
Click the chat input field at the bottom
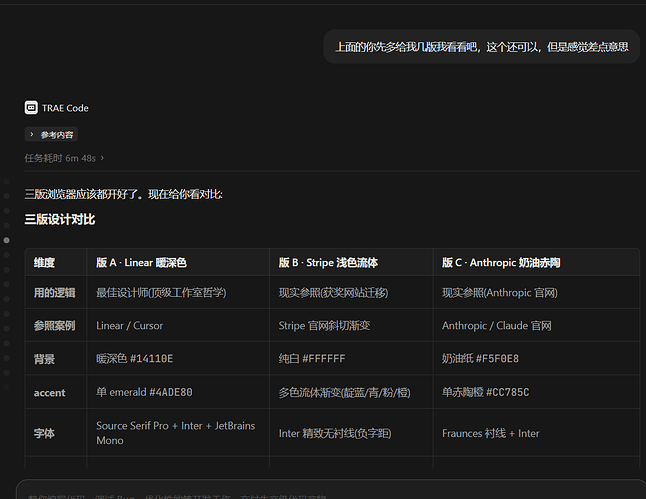331,490
